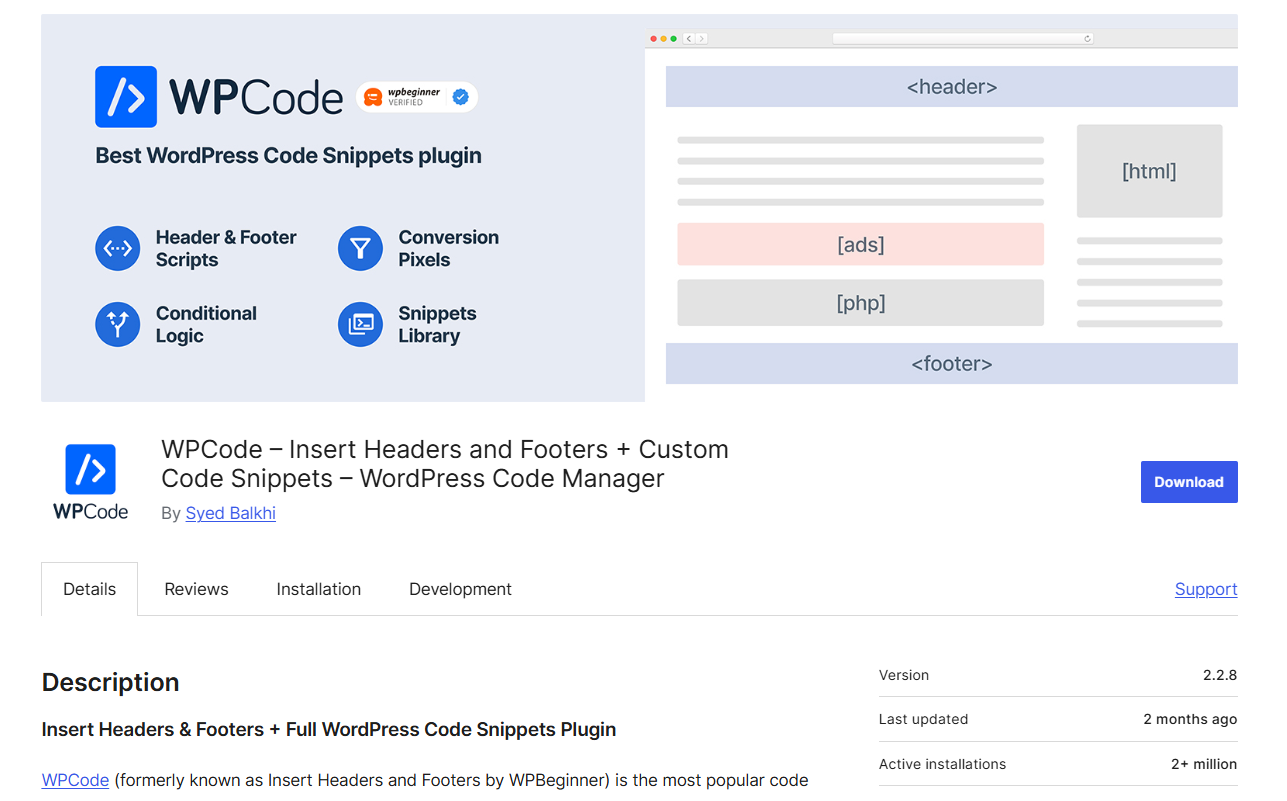Select the Header & Footer Scripts icon

click(117, 248)
